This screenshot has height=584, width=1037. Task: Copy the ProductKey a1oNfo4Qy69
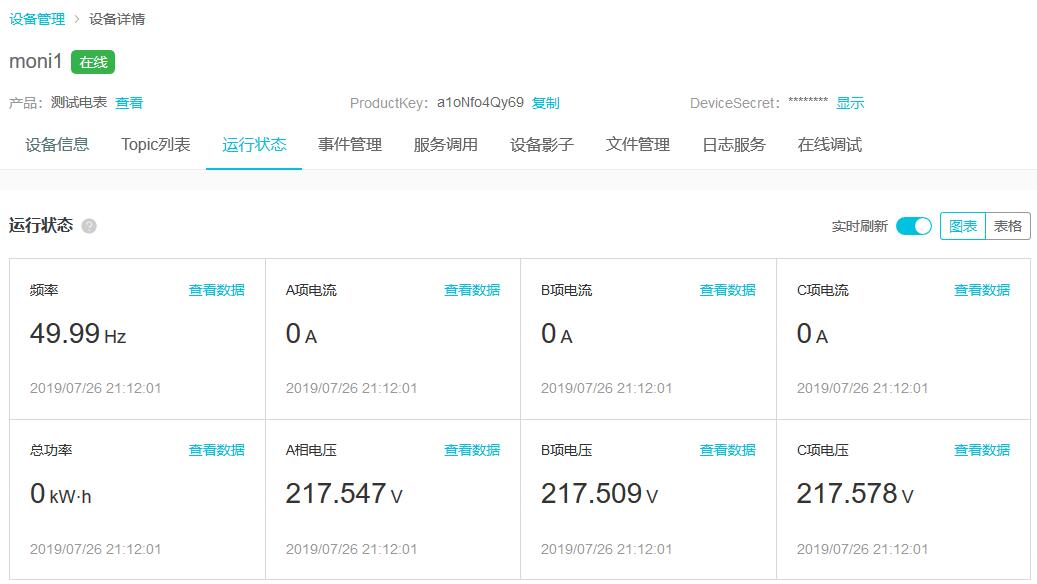(544, 103)
